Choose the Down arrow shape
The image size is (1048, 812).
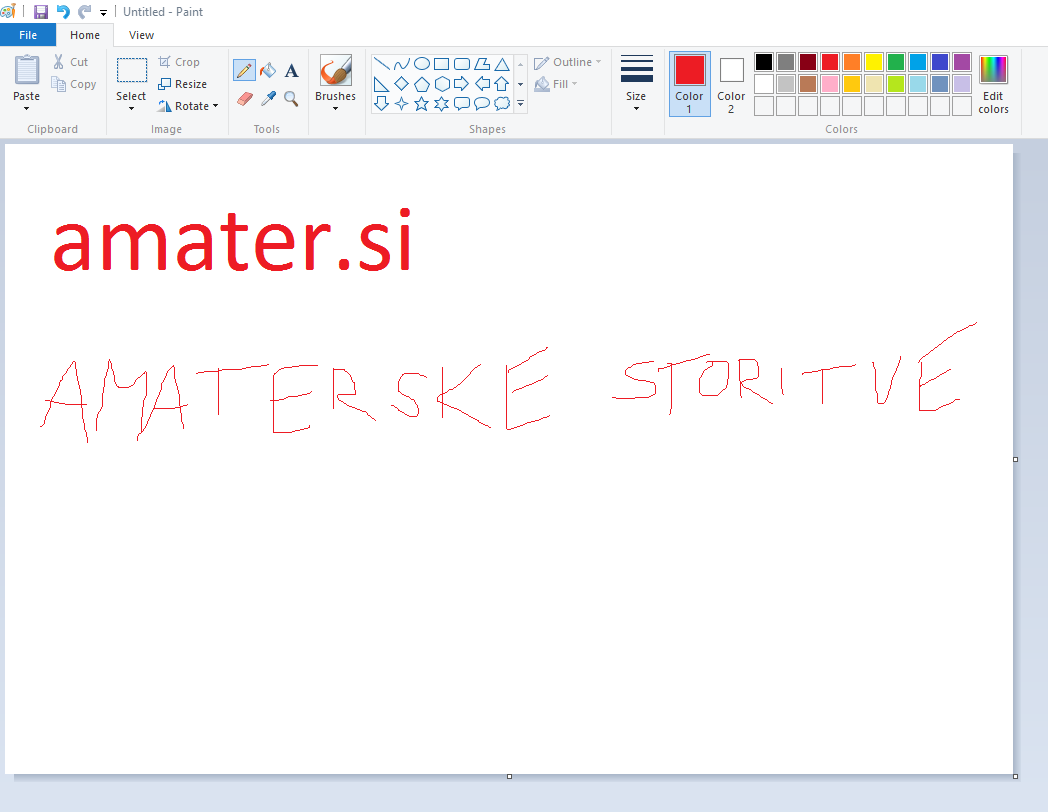click(x=382, y=104)
